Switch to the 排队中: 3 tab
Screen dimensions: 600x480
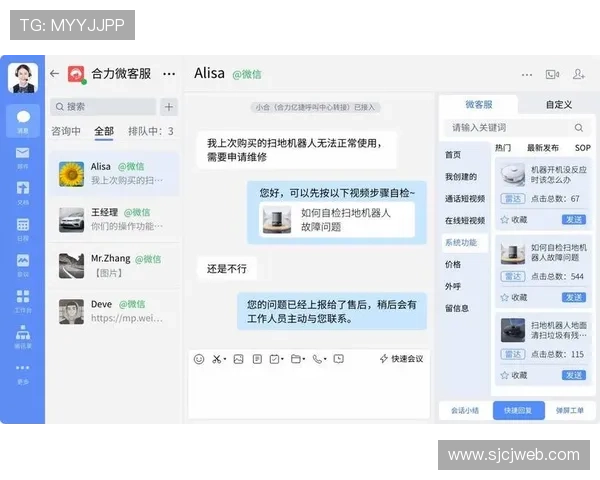coord(151,131)
